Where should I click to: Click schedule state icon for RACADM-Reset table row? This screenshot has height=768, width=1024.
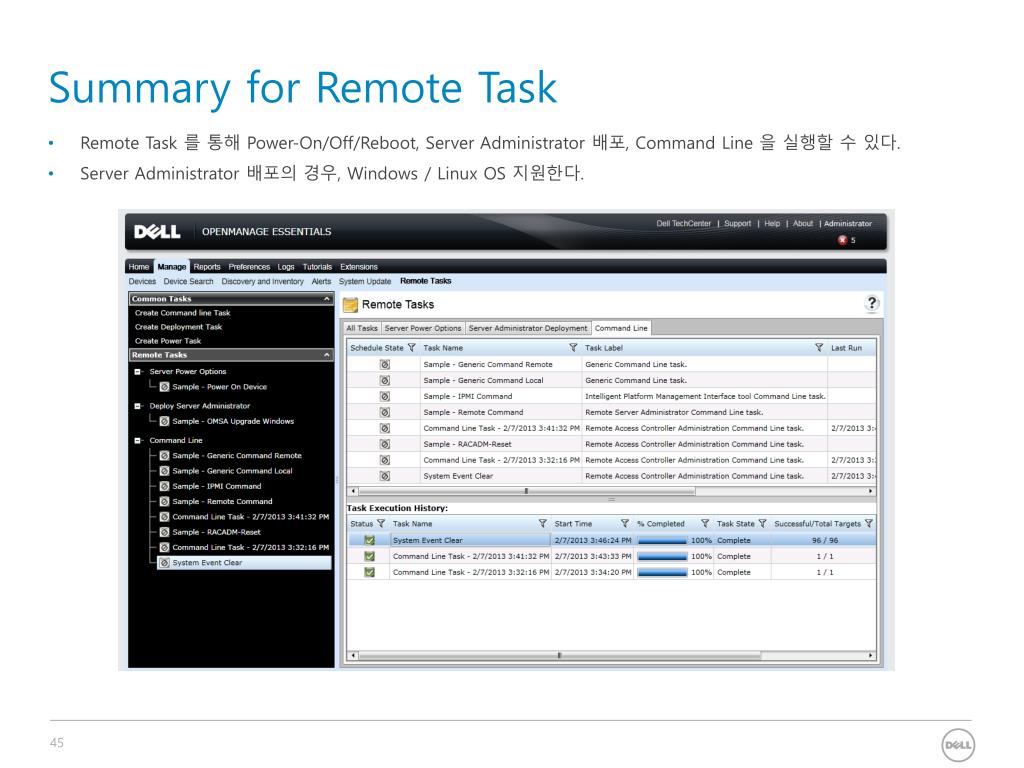click(x=385, y=444)
